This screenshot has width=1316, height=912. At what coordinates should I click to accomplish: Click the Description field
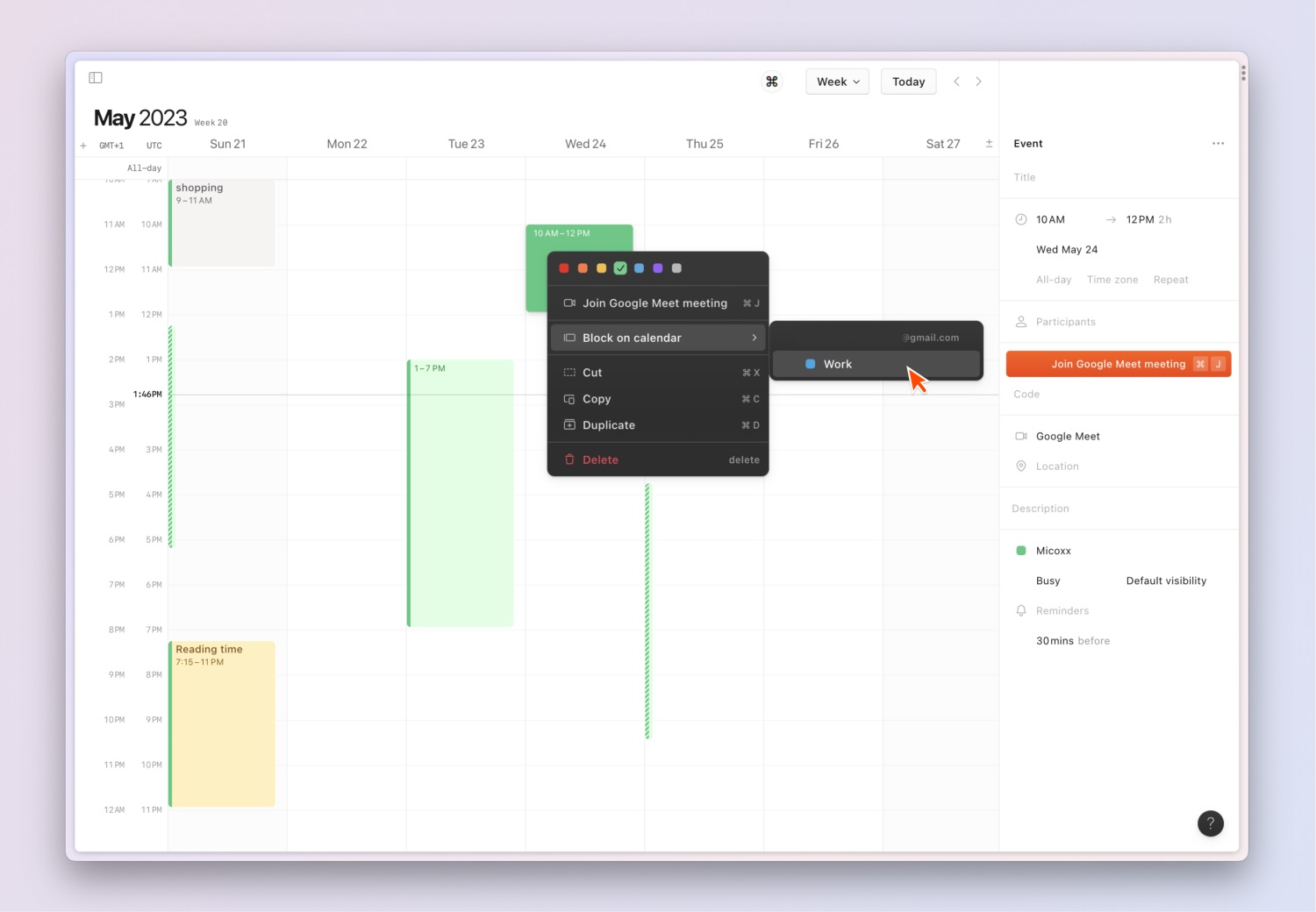point(1119,509)
